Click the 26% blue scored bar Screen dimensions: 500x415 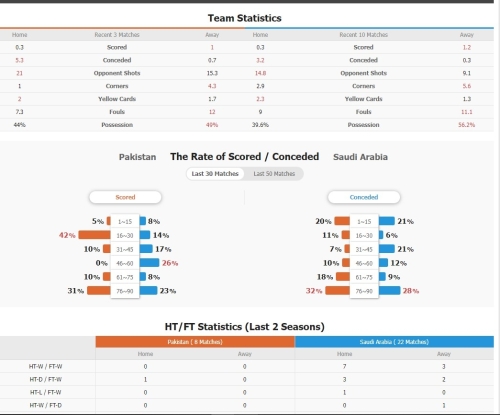tap(149, 263)
